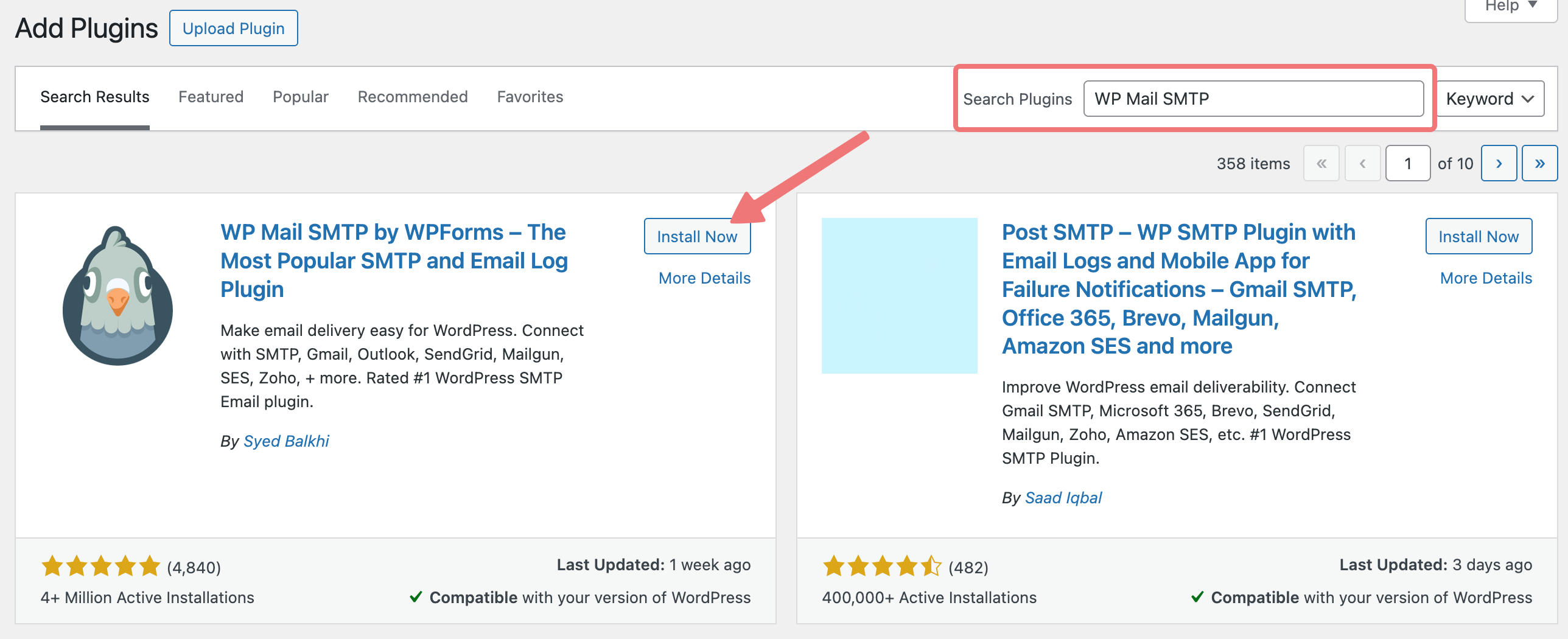Open More Details for WP Mail SMTP
The image size is (1568, 639).
(704, 278)
